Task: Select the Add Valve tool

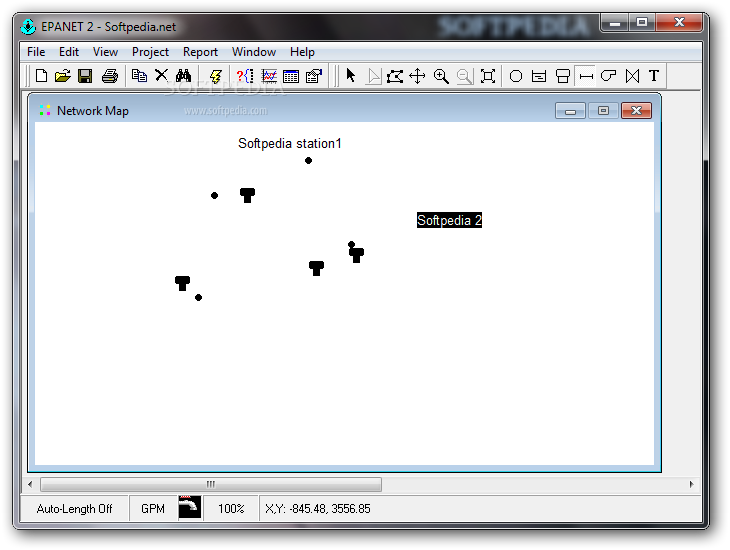Action: 632,75
